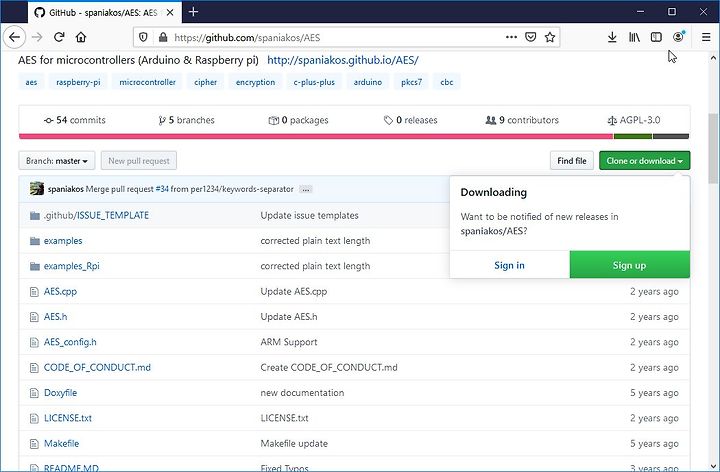The width and height of the screenshot is (720, 472).
Task: Toggle the Clone or download dropdown
Action: pyautogui.click(x=644, y=161)
